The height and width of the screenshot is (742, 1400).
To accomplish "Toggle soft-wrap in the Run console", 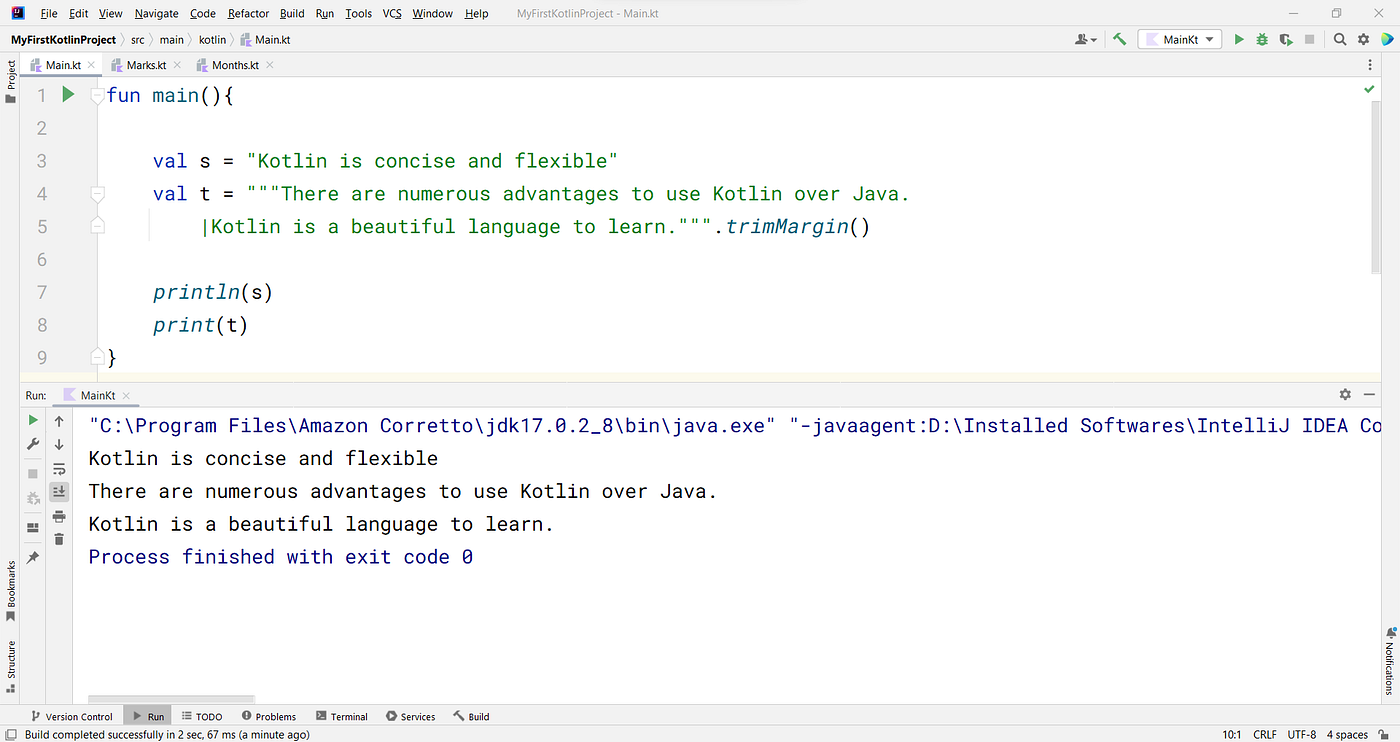I will pyautogui.click(x=59, y=468).
